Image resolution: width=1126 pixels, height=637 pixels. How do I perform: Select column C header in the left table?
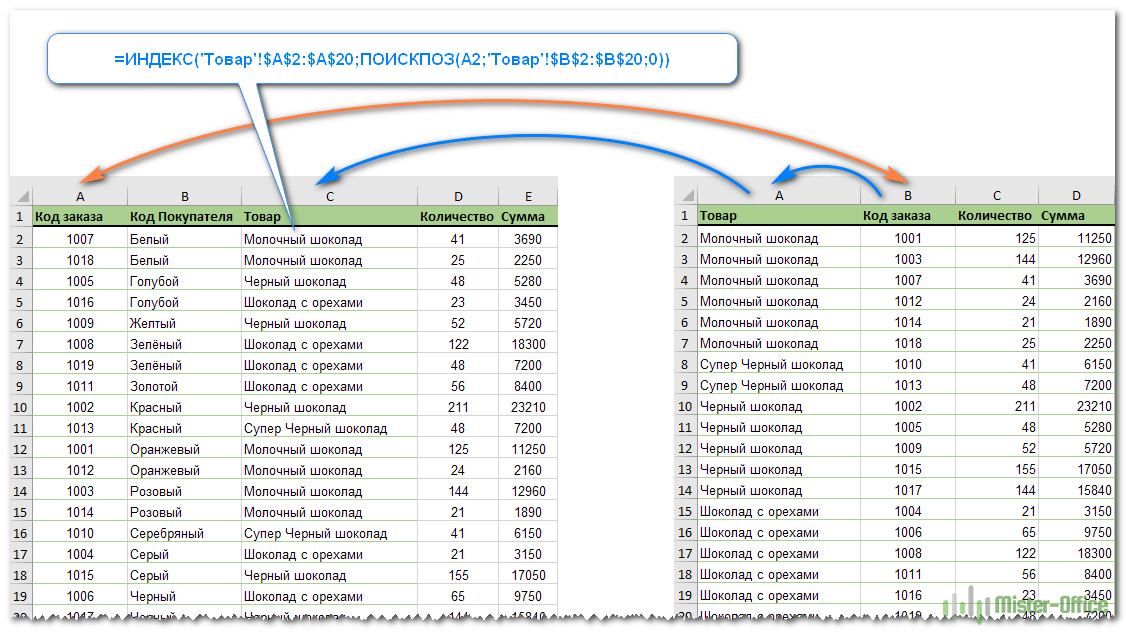coord(330,196)
